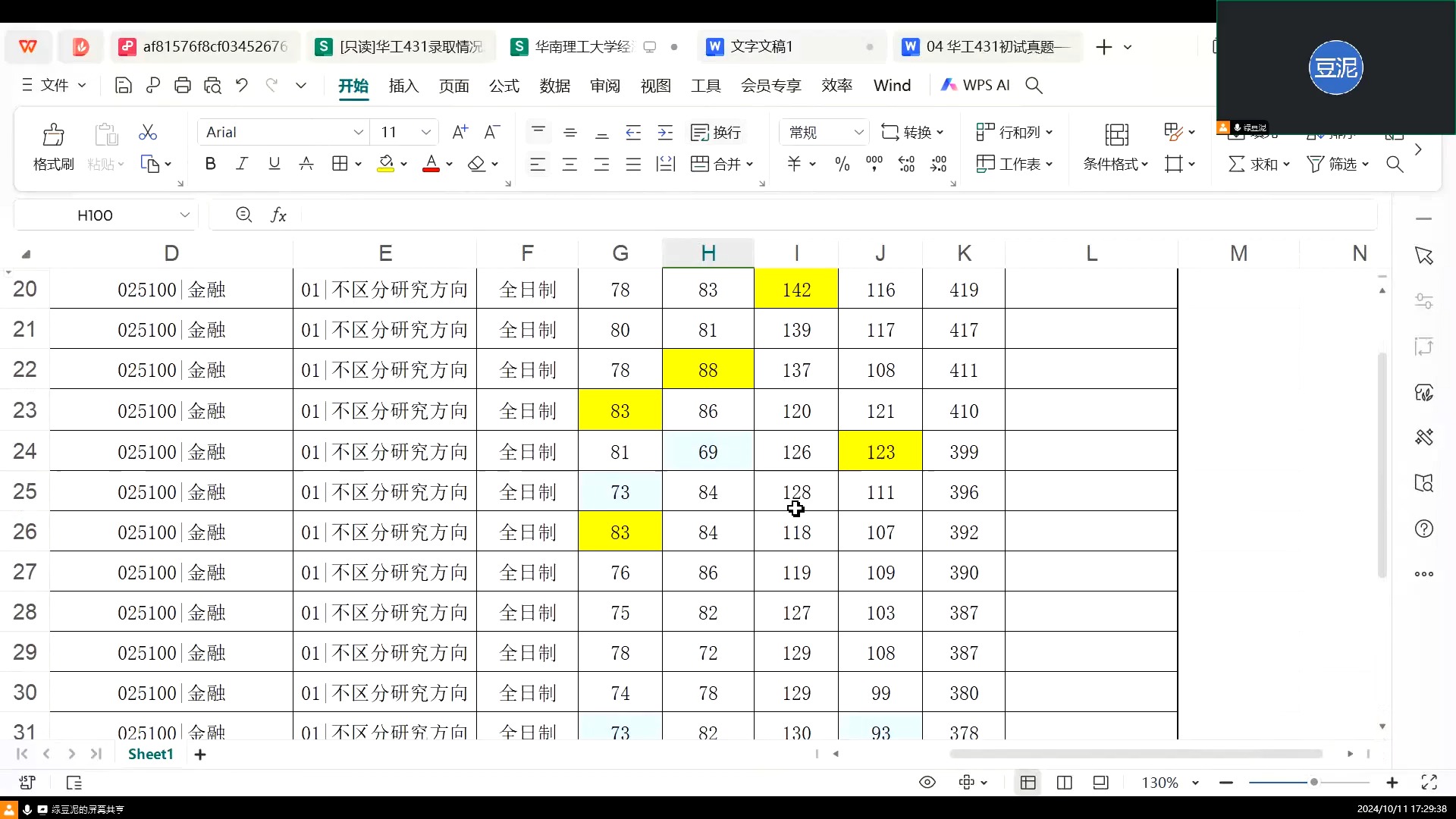Click the Center horizontal alignment icon
The image size is (1456, 819).
coord(570,164)
